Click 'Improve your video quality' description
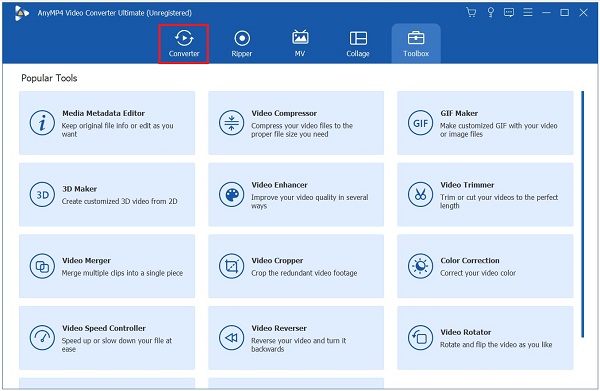Viewport: 600px width, 391px height. (x=310, y=201)
